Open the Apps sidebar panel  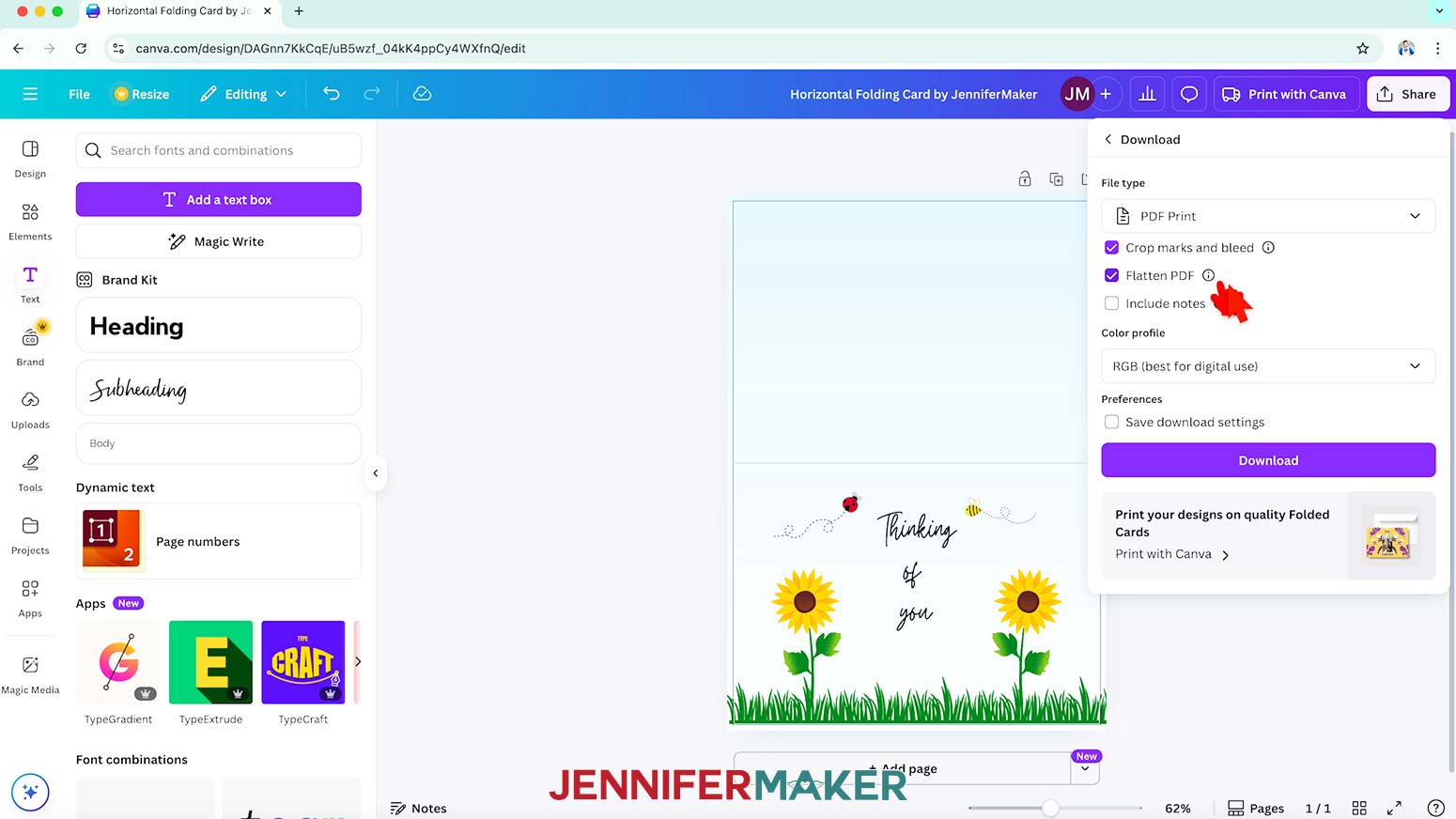click(x=30, y=599)
